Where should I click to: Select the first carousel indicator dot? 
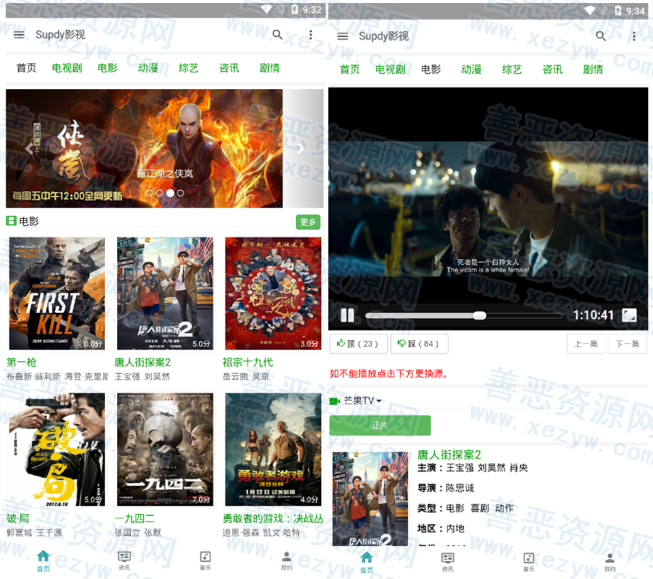coord(148,193)
